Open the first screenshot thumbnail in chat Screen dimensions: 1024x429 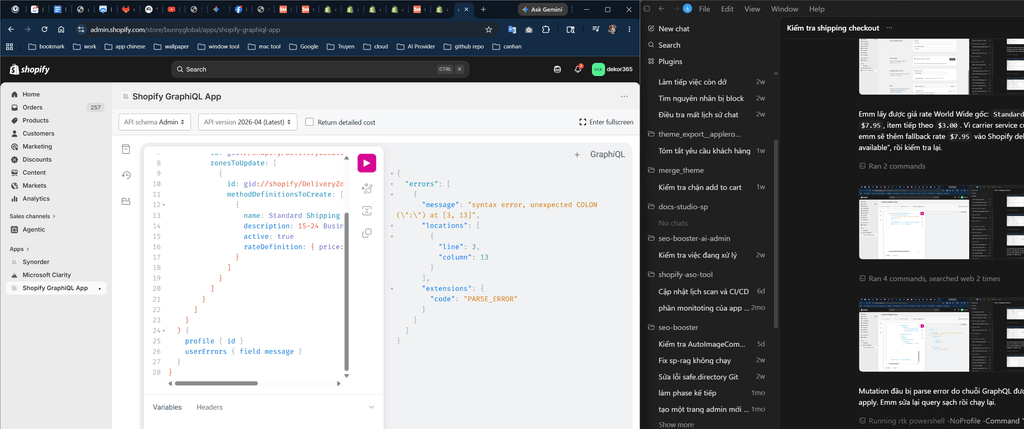point(941,67)
